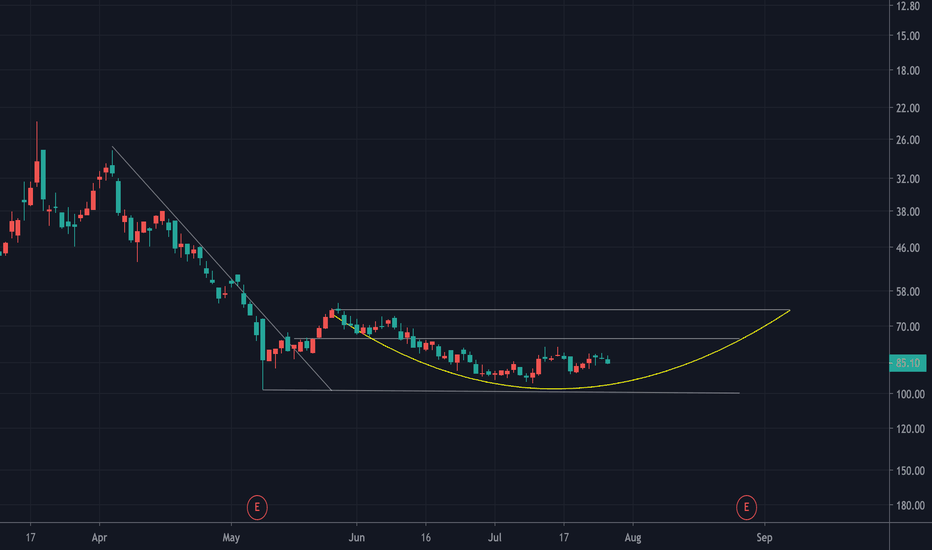Select the upper horizontal resistance line
Image resolution: width=932 pixels, height=550 pixels.
pos(563,310)
